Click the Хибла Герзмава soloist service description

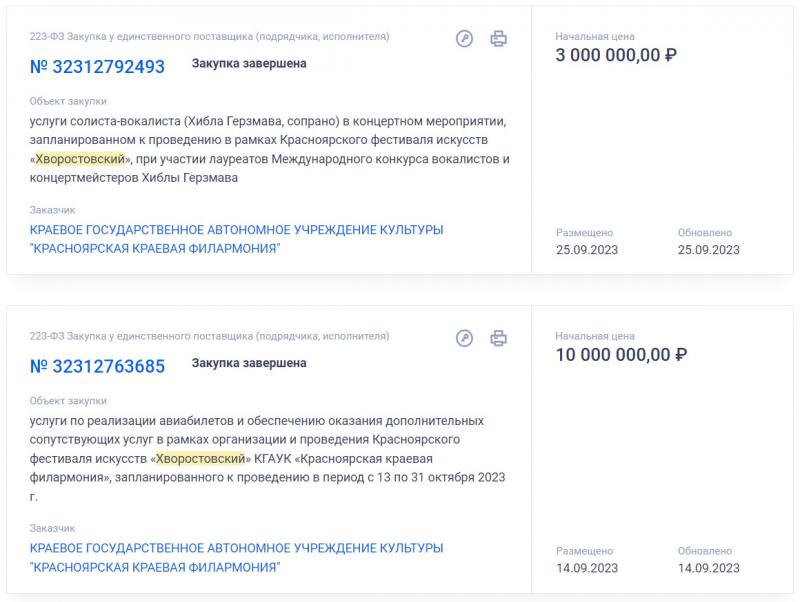click(x=269, y=149)
